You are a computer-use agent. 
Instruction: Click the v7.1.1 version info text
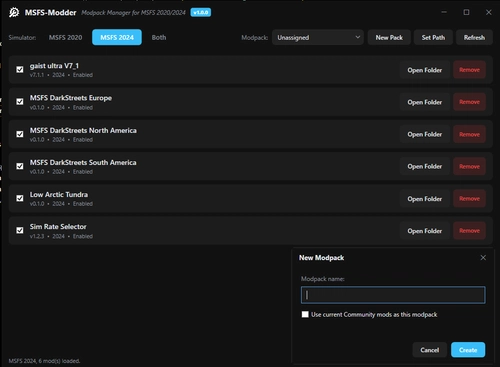(37, 75)
